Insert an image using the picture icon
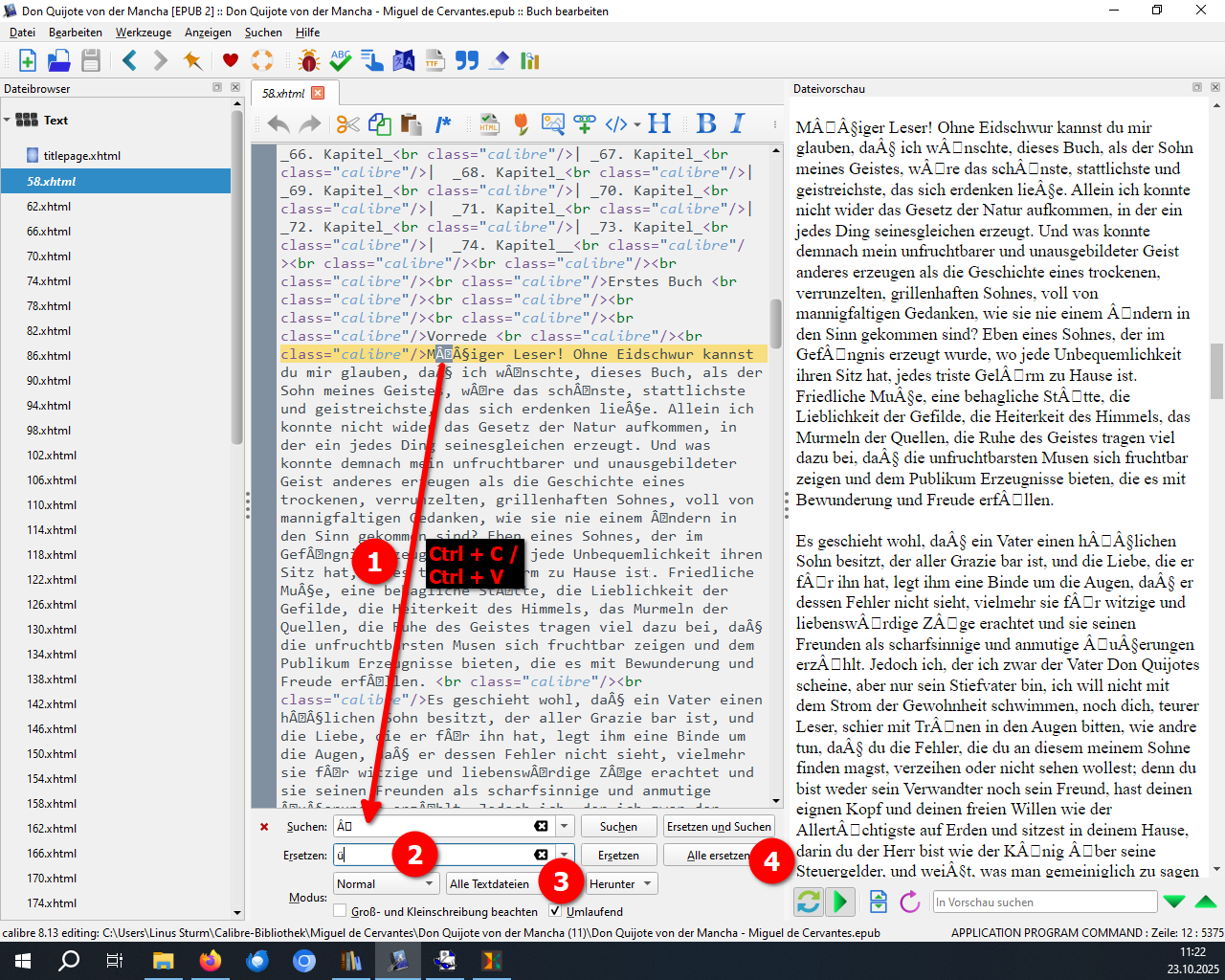The width and height of the screenshot is (1225, 980). pyautogui.click(x=553, y=124)
